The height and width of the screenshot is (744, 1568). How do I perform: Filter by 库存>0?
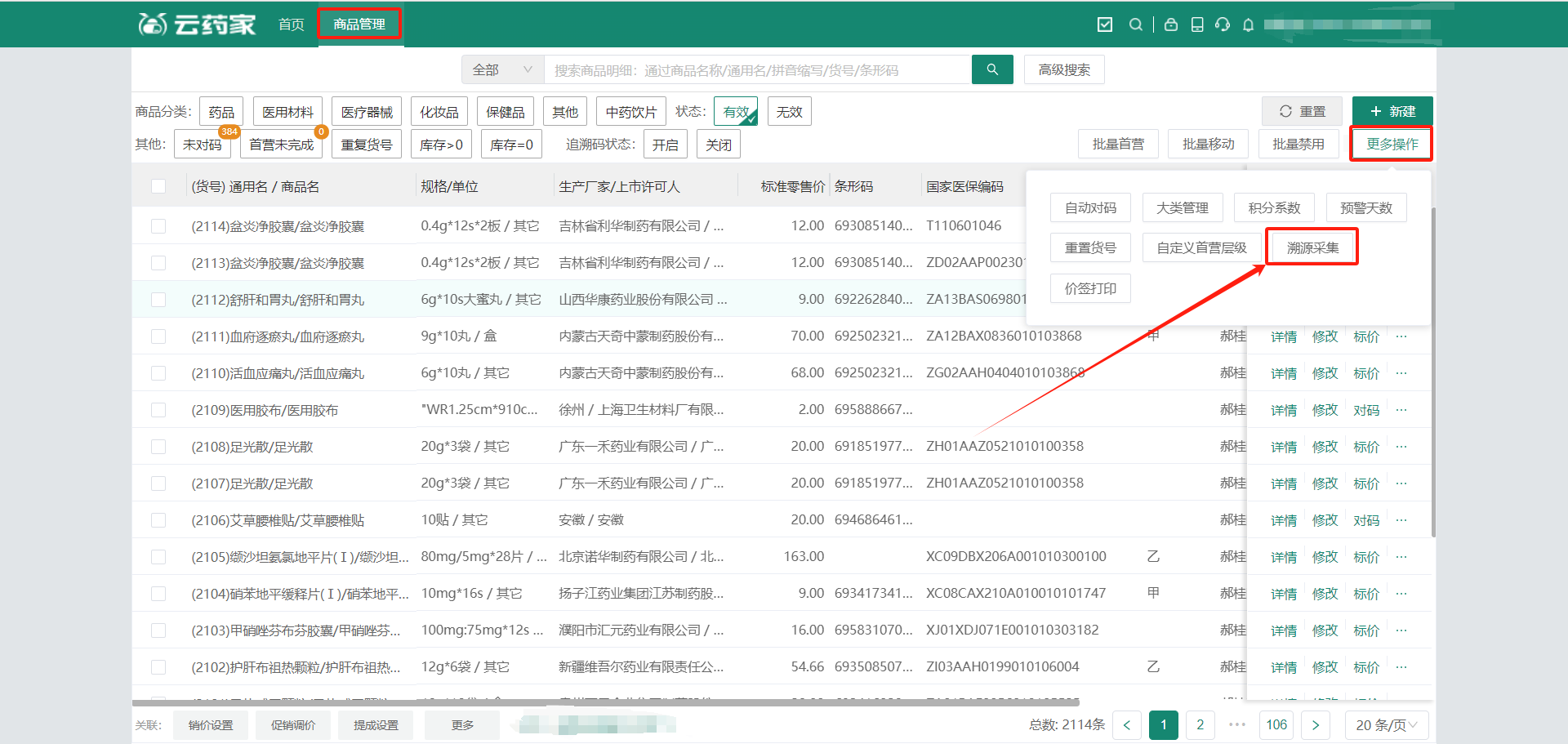click(x=441, y=145)
